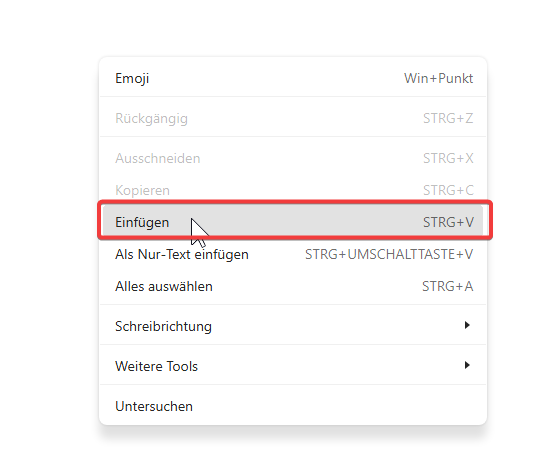Choose the greyed-out Rückgängig entry
This screenshot has width=542, height=461.
[x=293, y=118]
